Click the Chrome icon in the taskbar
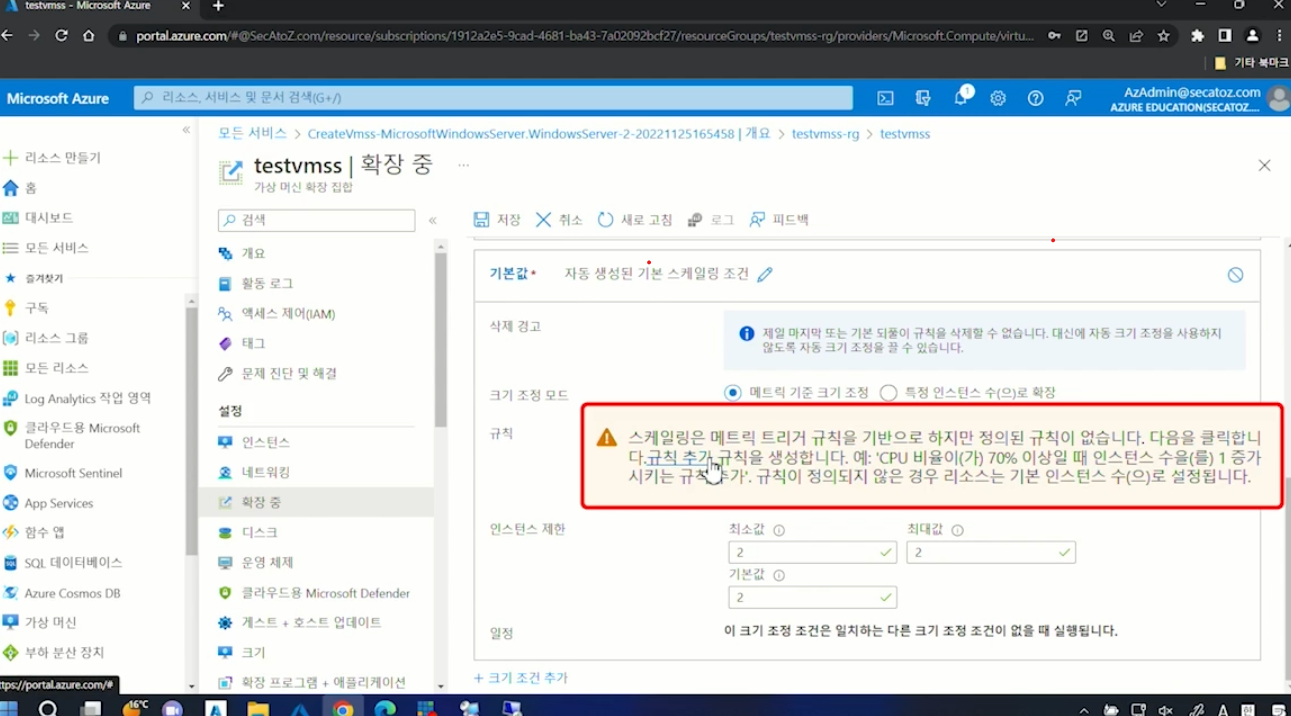Image resolution: width=1291 pixels, height=716 pixels. [x=343, y=708]
